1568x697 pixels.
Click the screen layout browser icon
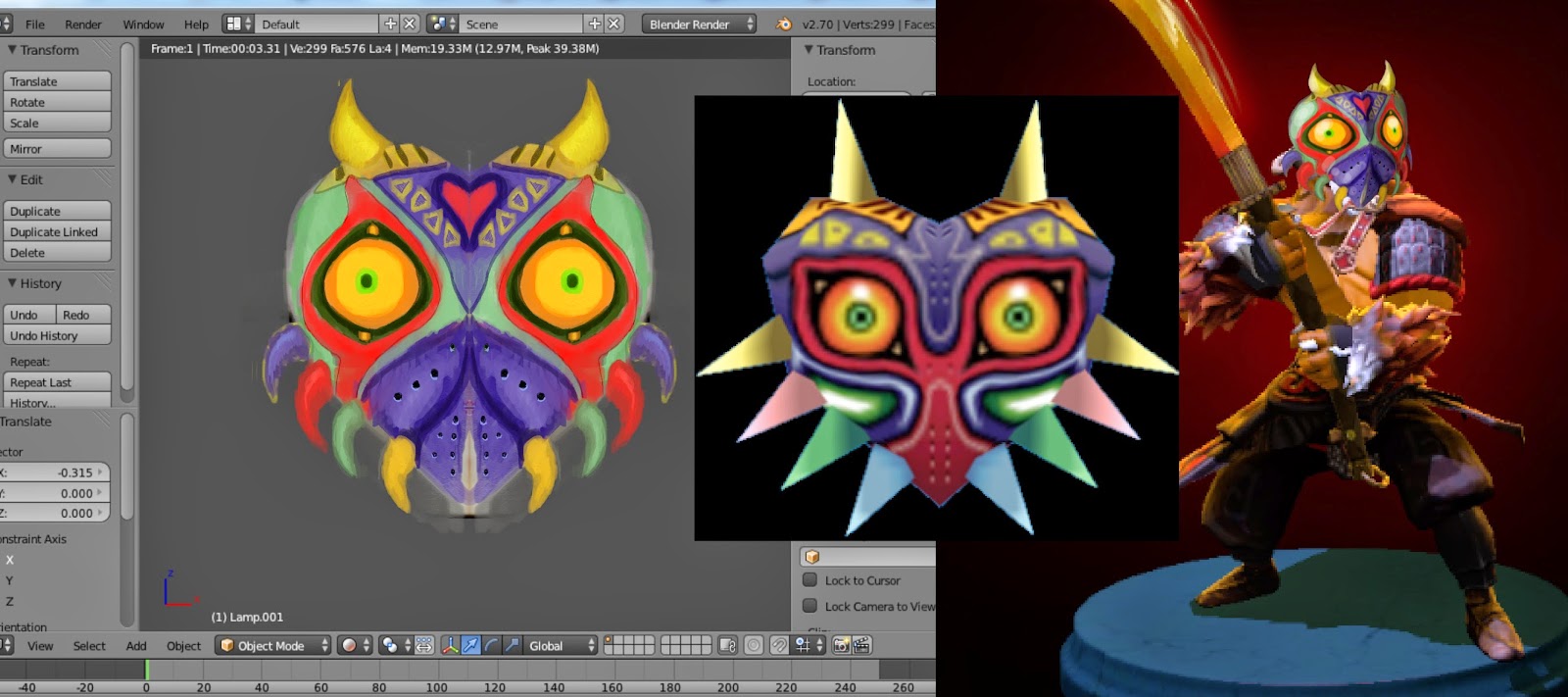pyautogui.click(x=238, y=24)
